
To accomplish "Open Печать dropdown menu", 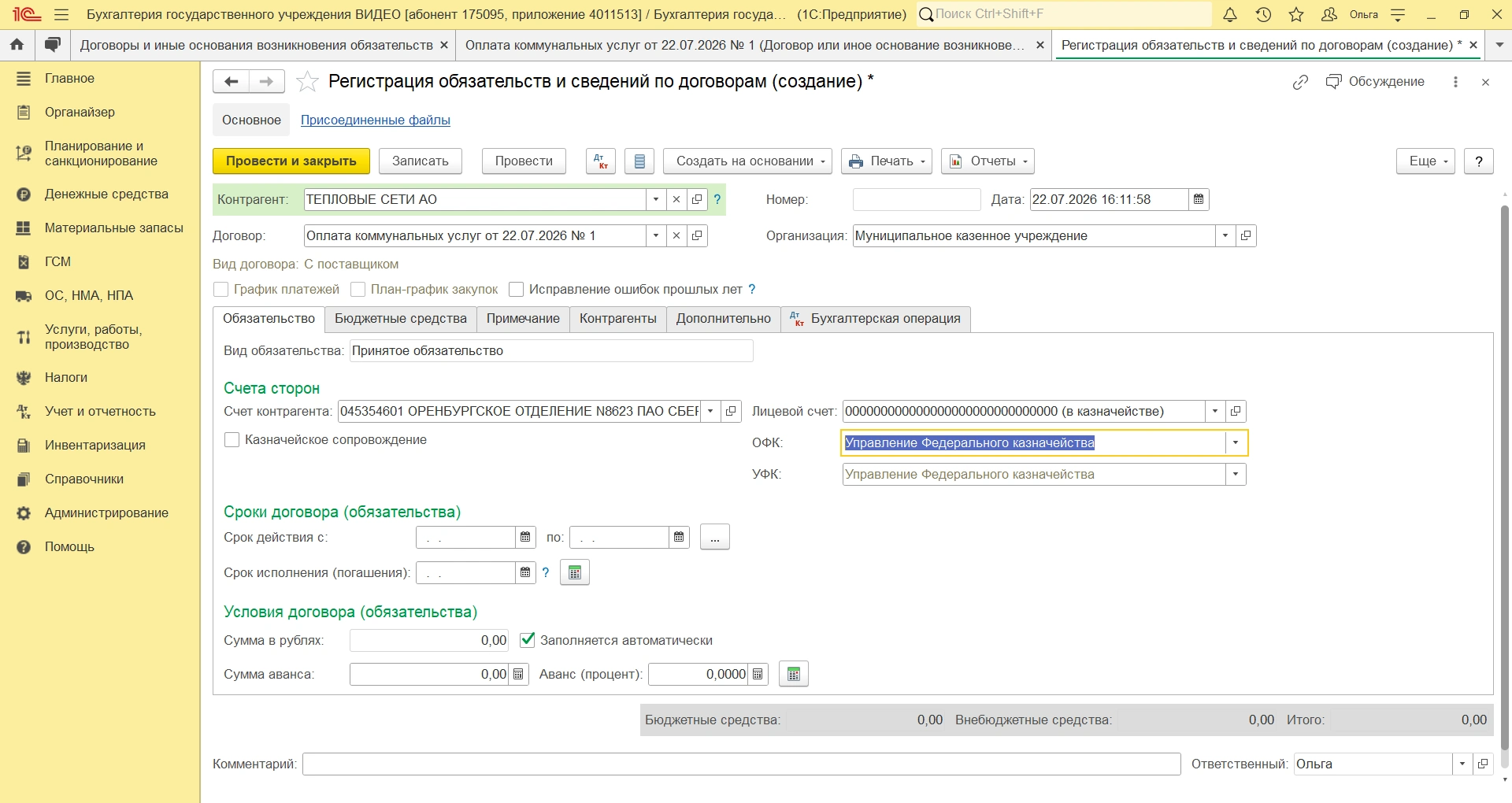I will (887, 161).
